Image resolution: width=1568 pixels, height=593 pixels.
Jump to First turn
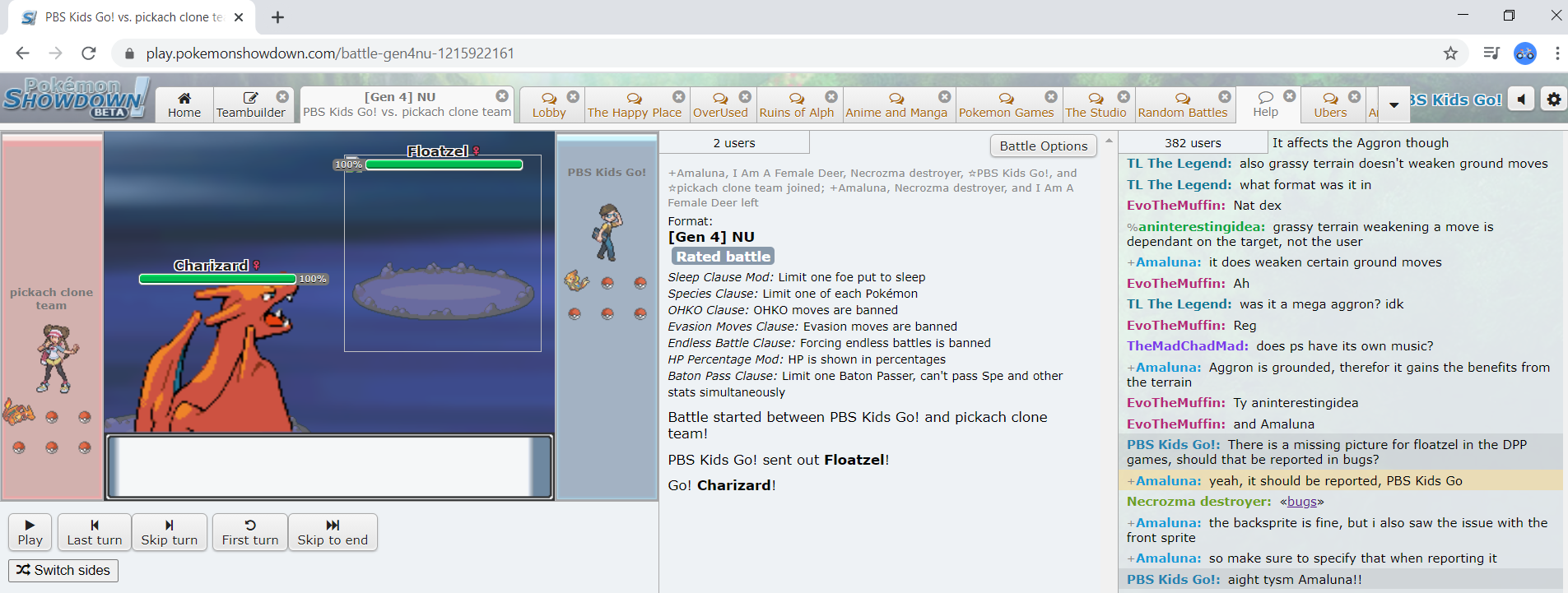250,532
